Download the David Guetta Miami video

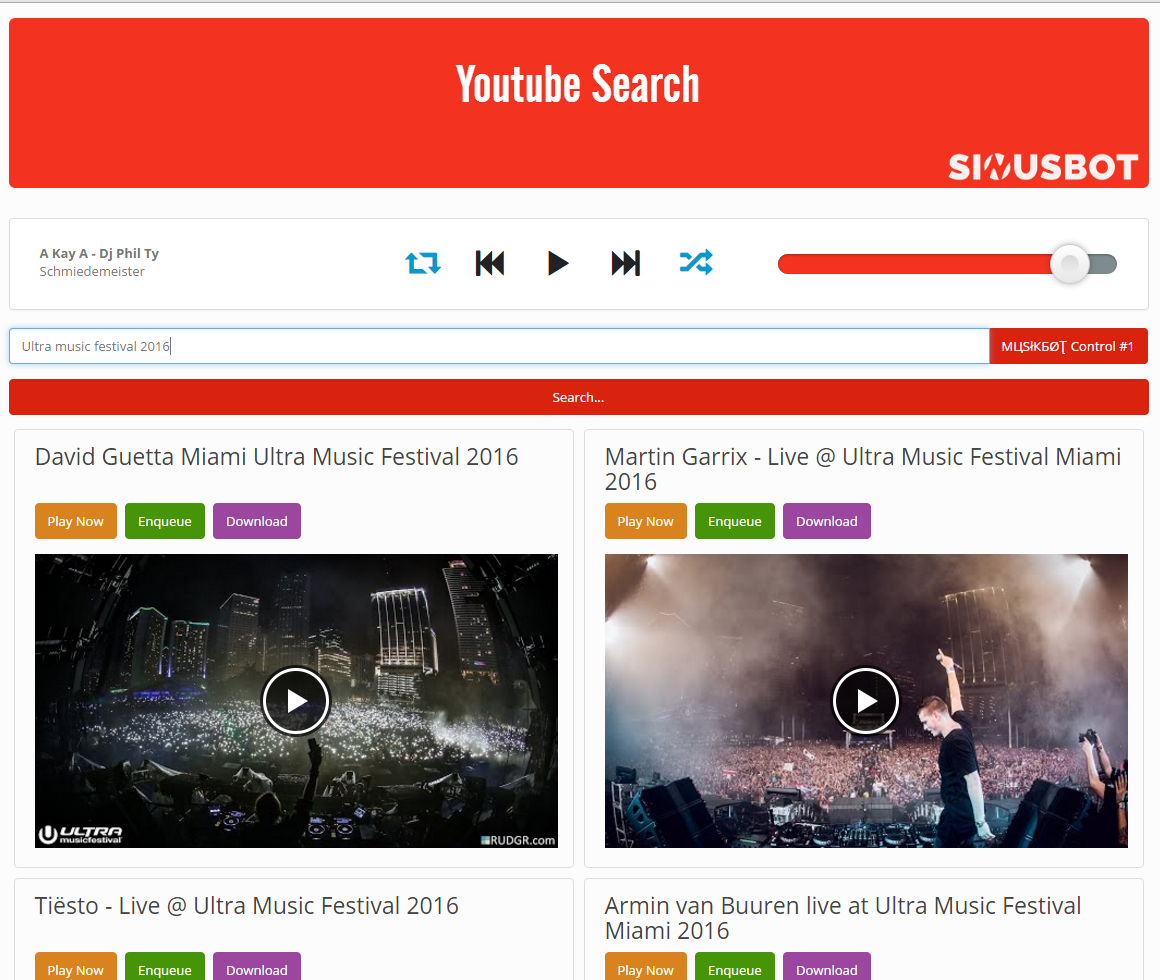click(257, 521)
